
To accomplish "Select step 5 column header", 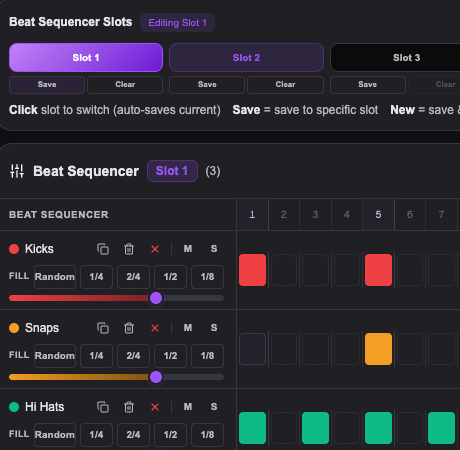I will coord(378,215).
